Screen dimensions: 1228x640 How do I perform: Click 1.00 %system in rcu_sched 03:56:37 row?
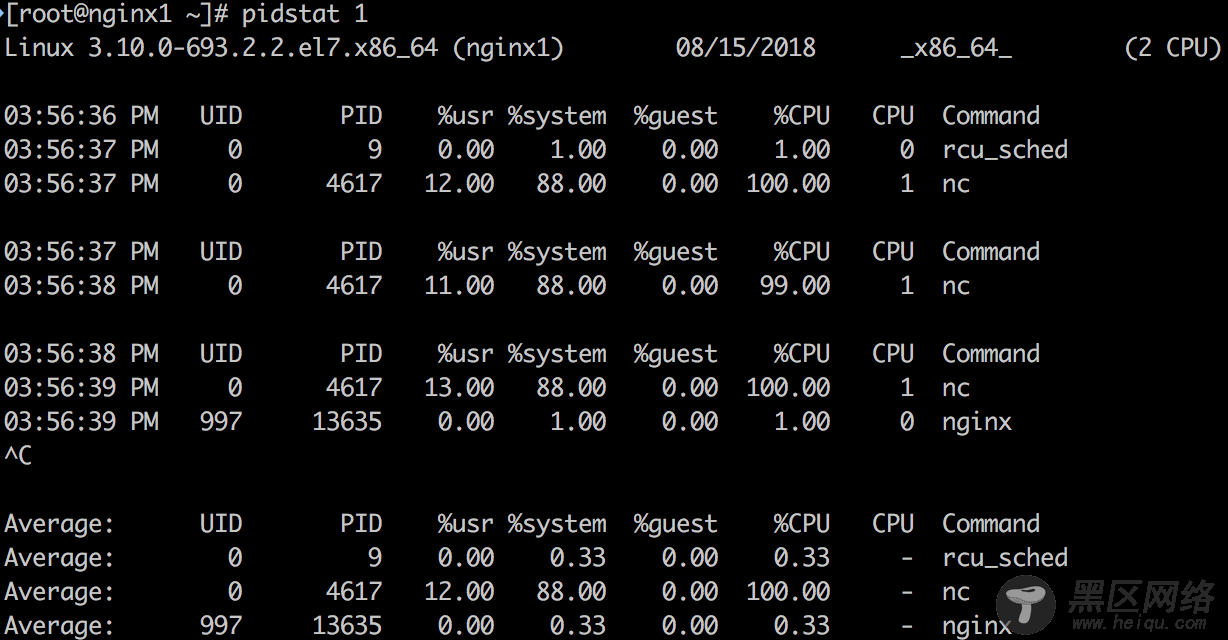[578, 150]
